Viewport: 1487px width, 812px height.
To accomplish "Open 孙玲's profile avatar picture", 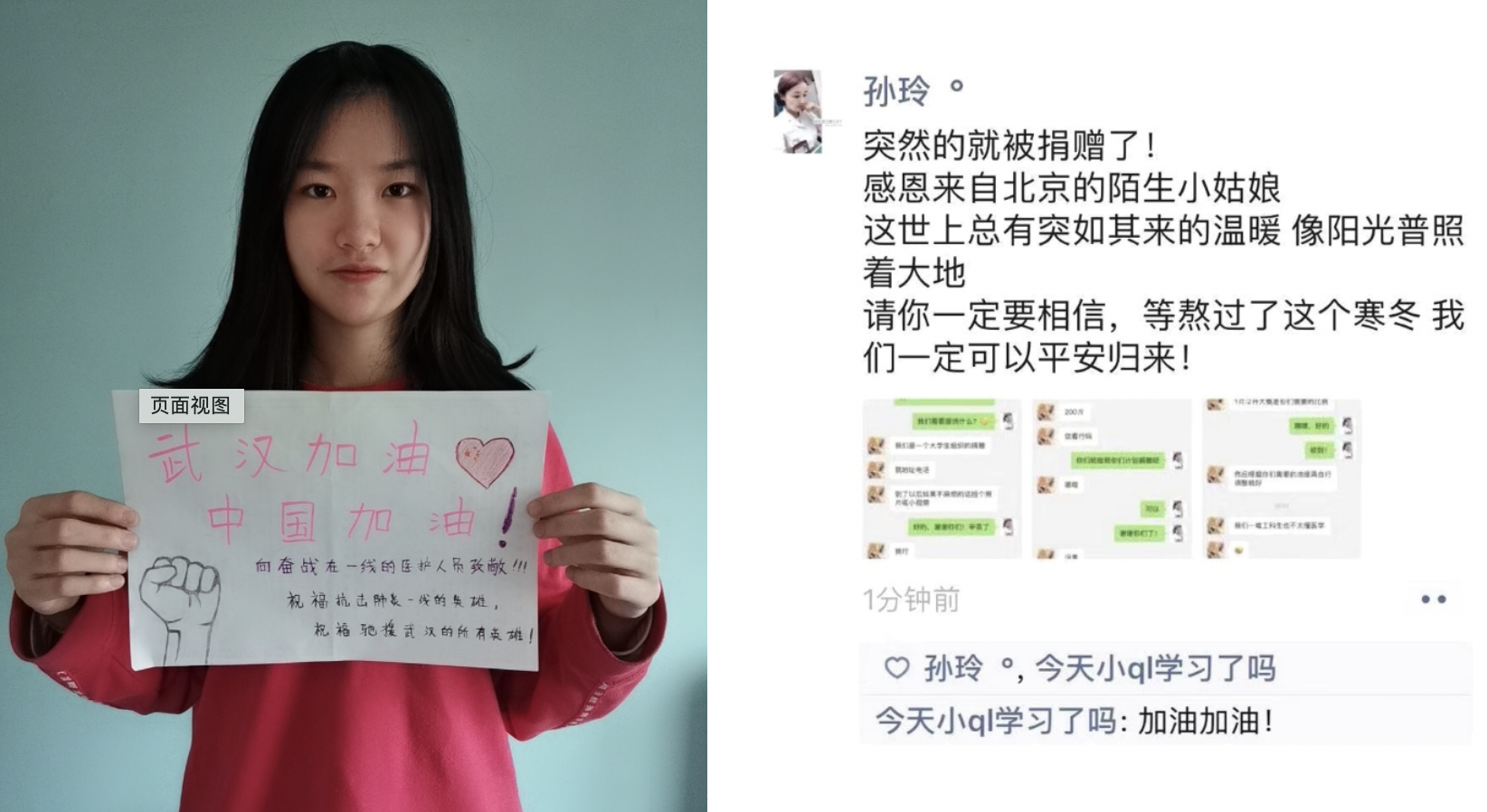I will coord(798,111).
